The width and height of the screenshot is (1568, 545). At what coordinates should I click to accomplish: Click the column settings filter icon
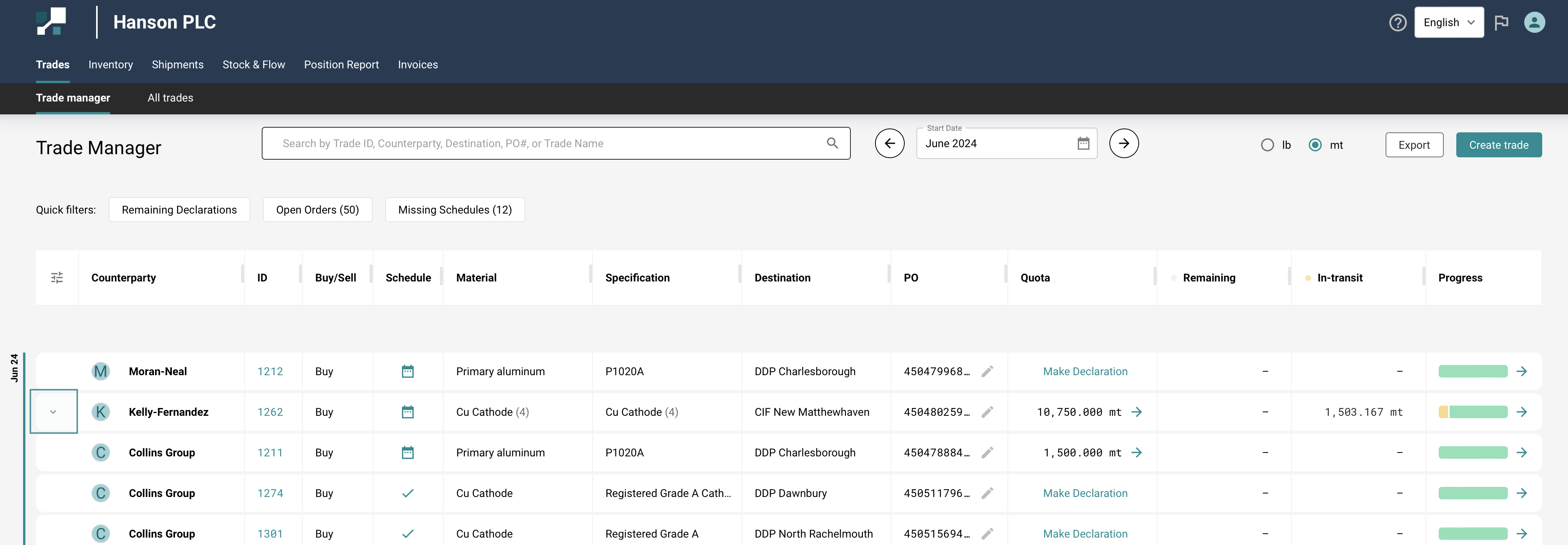tap(57, 278)
